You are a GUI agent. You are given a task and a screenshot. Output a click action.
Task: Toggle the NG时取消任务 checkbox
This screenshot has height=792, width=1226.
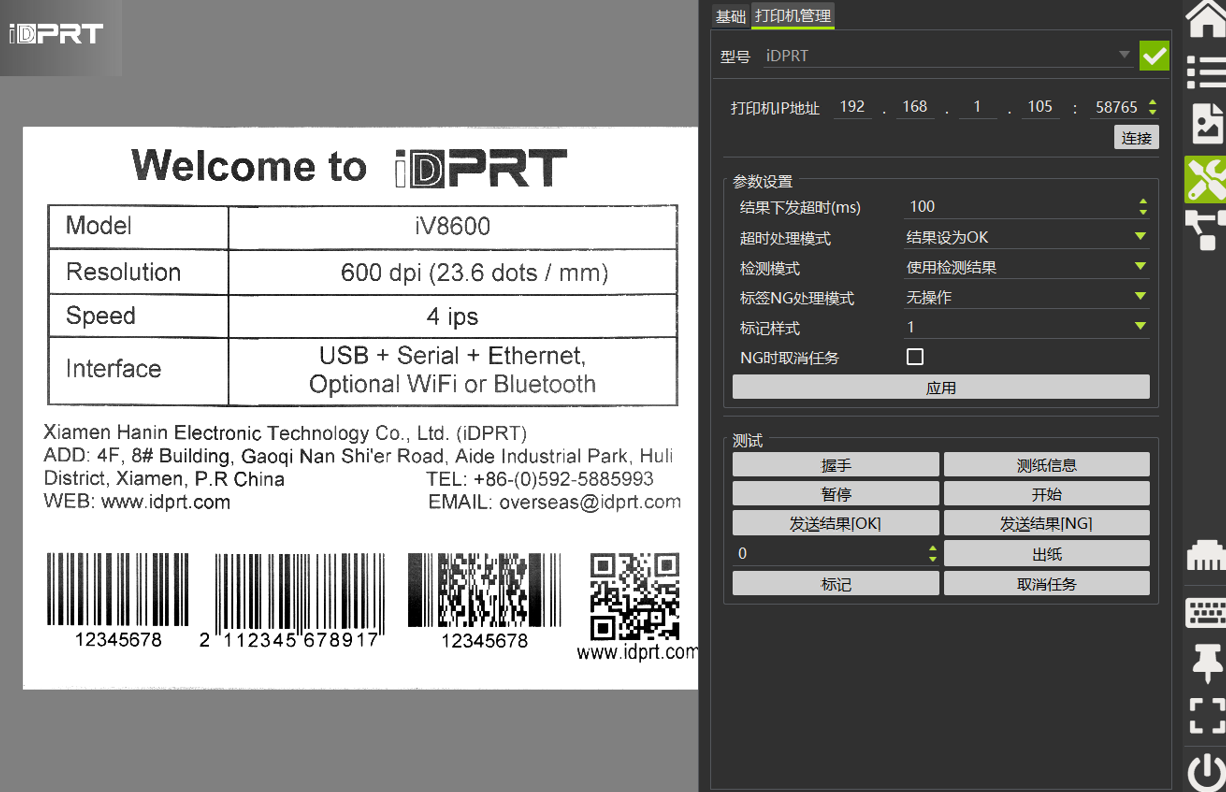tap(915, 356)
